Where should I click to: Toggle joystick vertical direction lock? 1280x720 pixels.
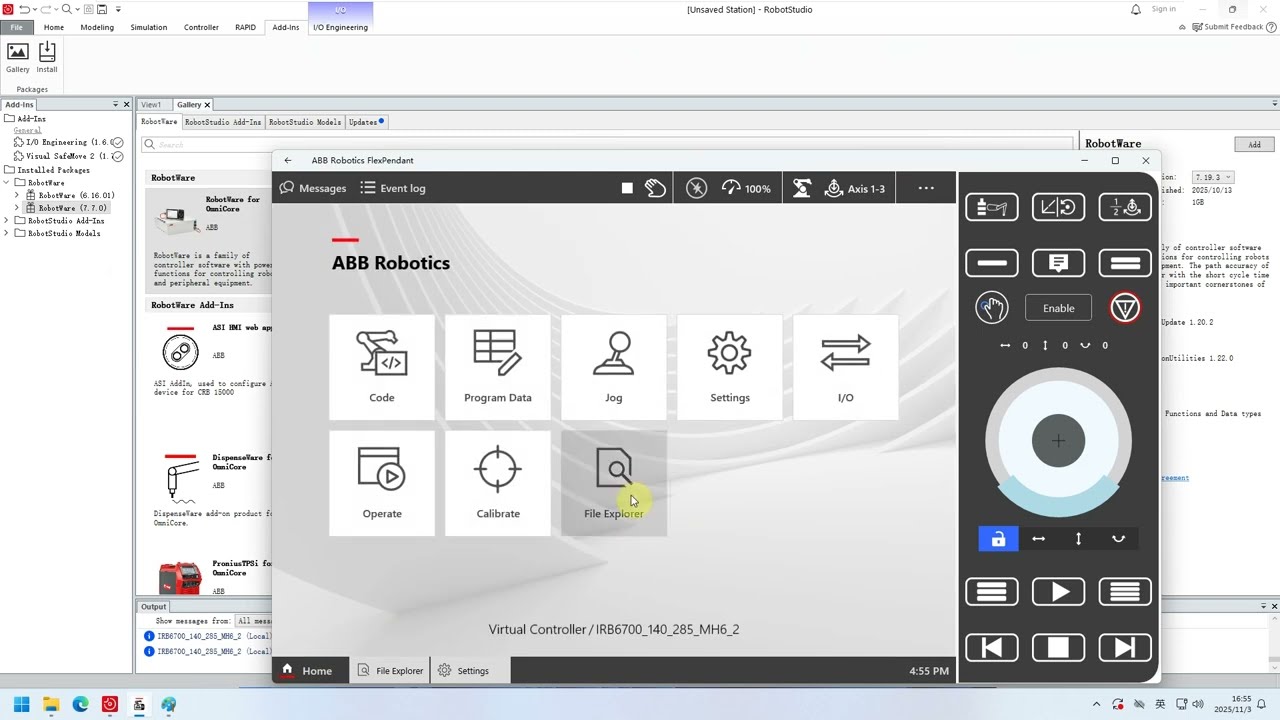click(x=1078, y=539)
